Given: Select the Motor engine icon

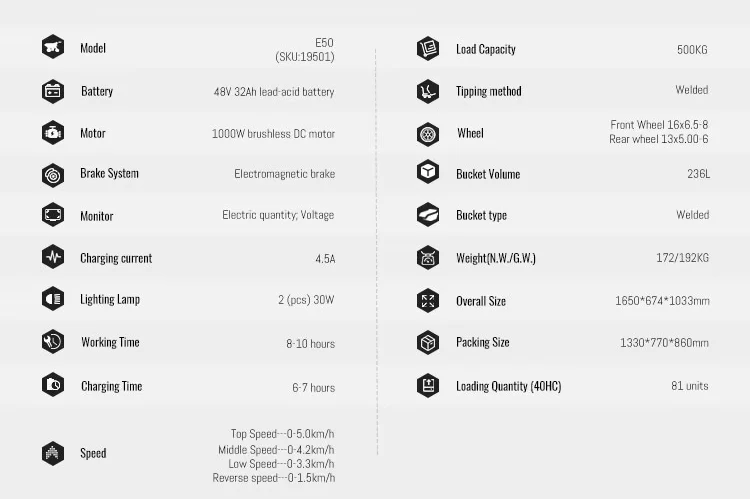Looking at the screenshot, I should [53, 133].
